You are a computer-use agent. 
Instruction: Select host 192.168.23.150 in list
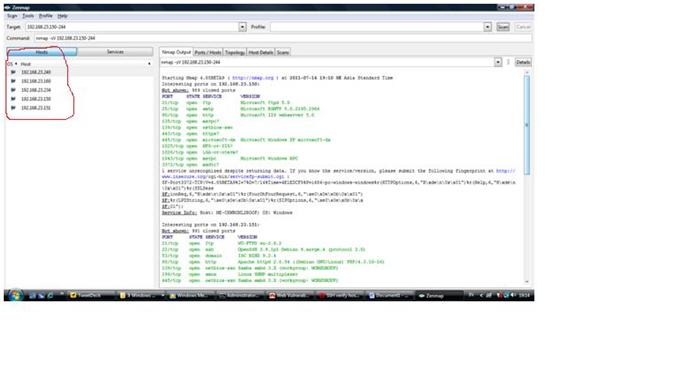pos(36,99)
